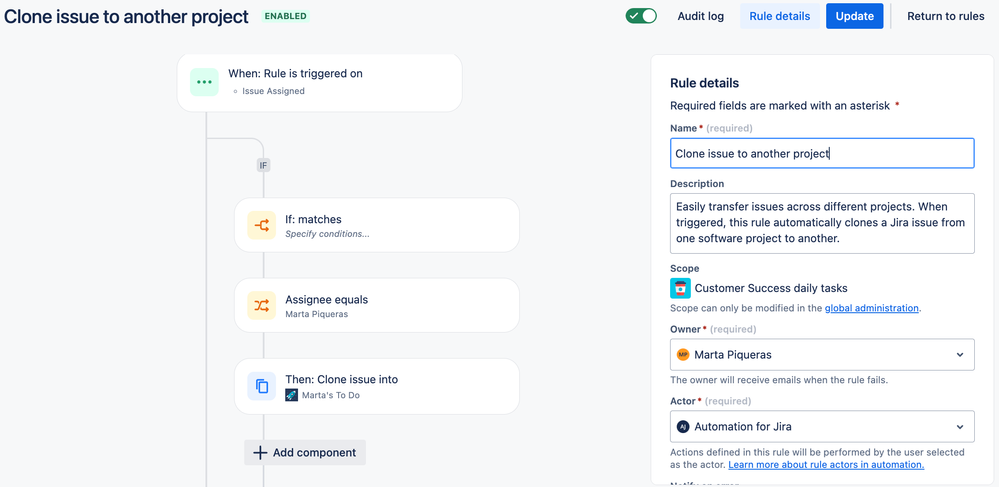Click the plus icon in Add component
This screenshot has height=487, width=999.
(x=260, y=453)
